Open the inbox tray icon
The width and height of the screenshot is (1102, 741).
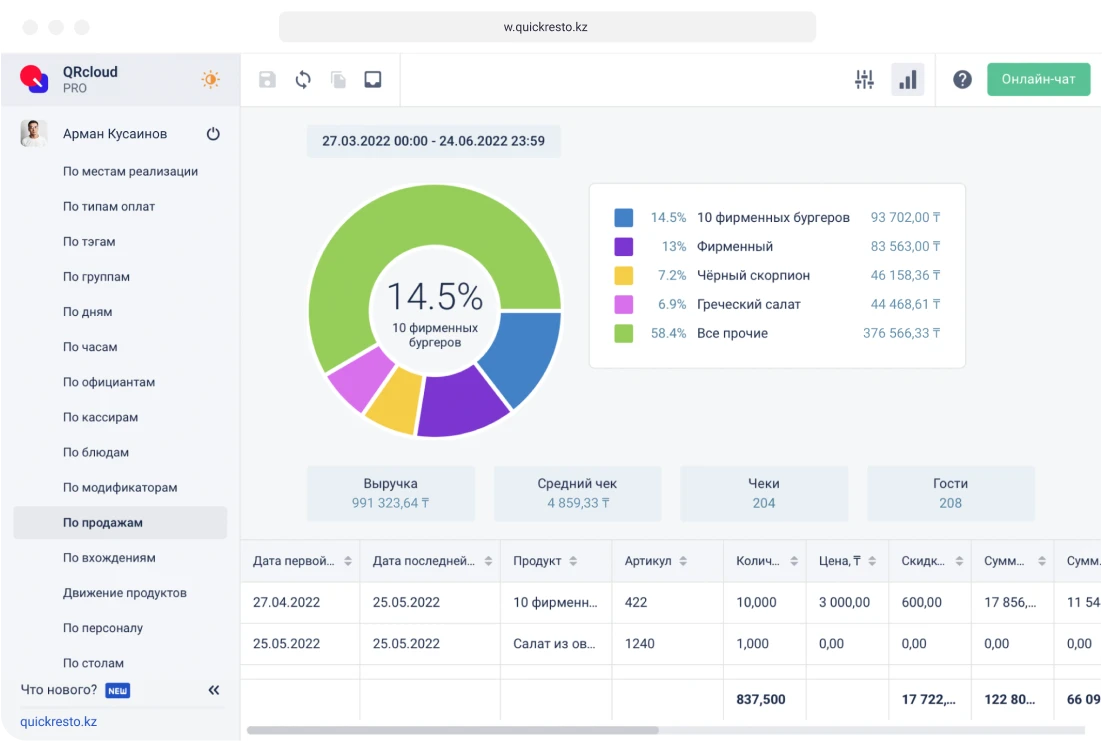pos(373,80)
